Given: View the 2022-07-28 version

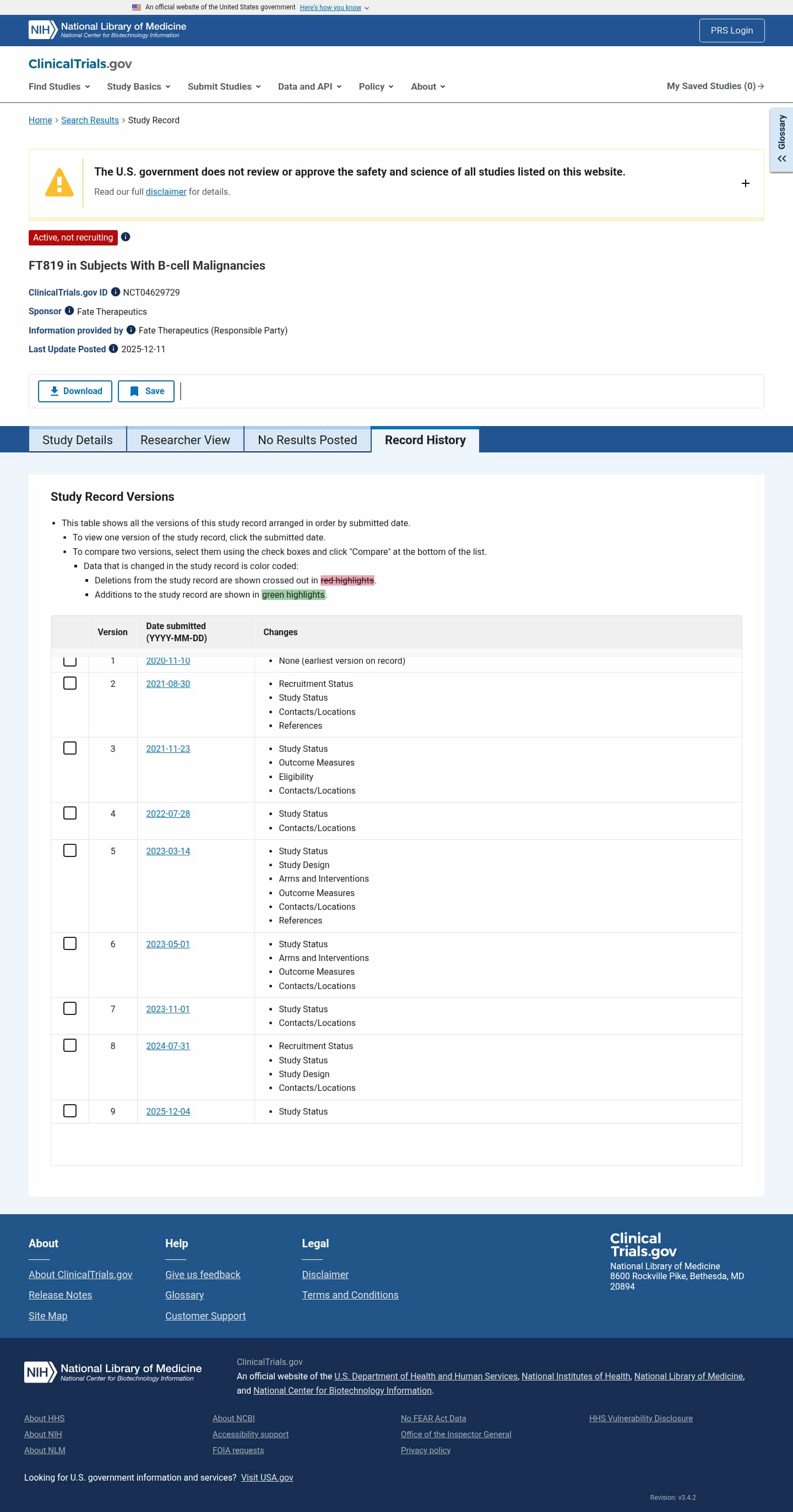Looking at the screenshot, I should point(168,814).
